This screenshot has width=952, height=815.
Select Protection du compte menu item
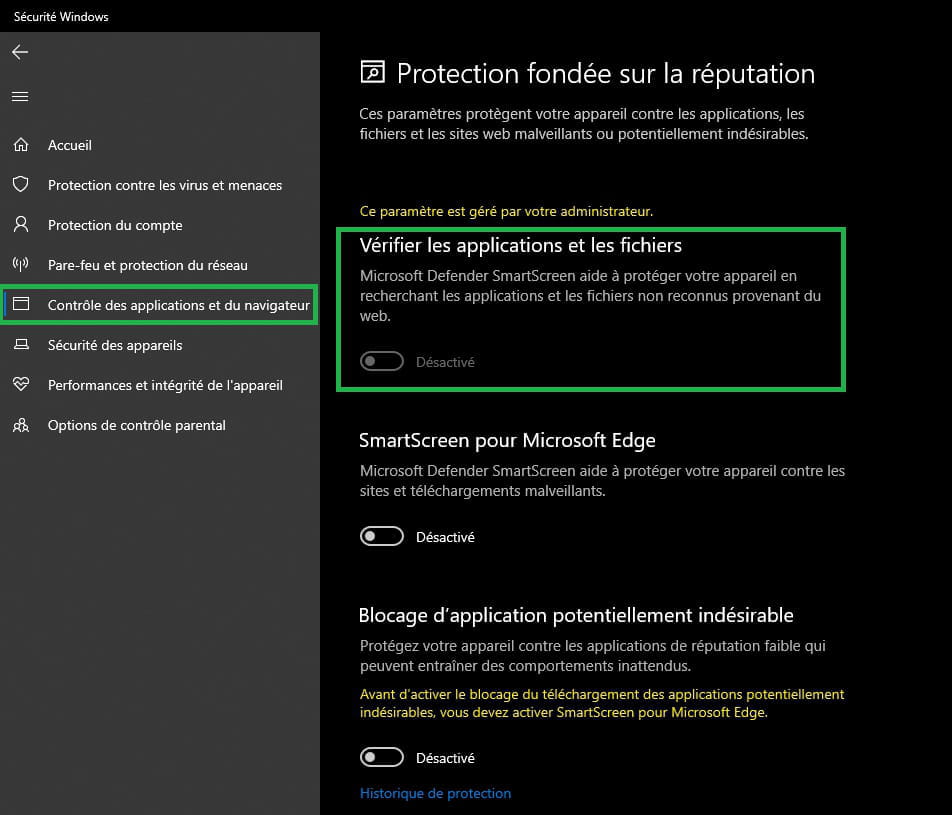pos(115,225)
